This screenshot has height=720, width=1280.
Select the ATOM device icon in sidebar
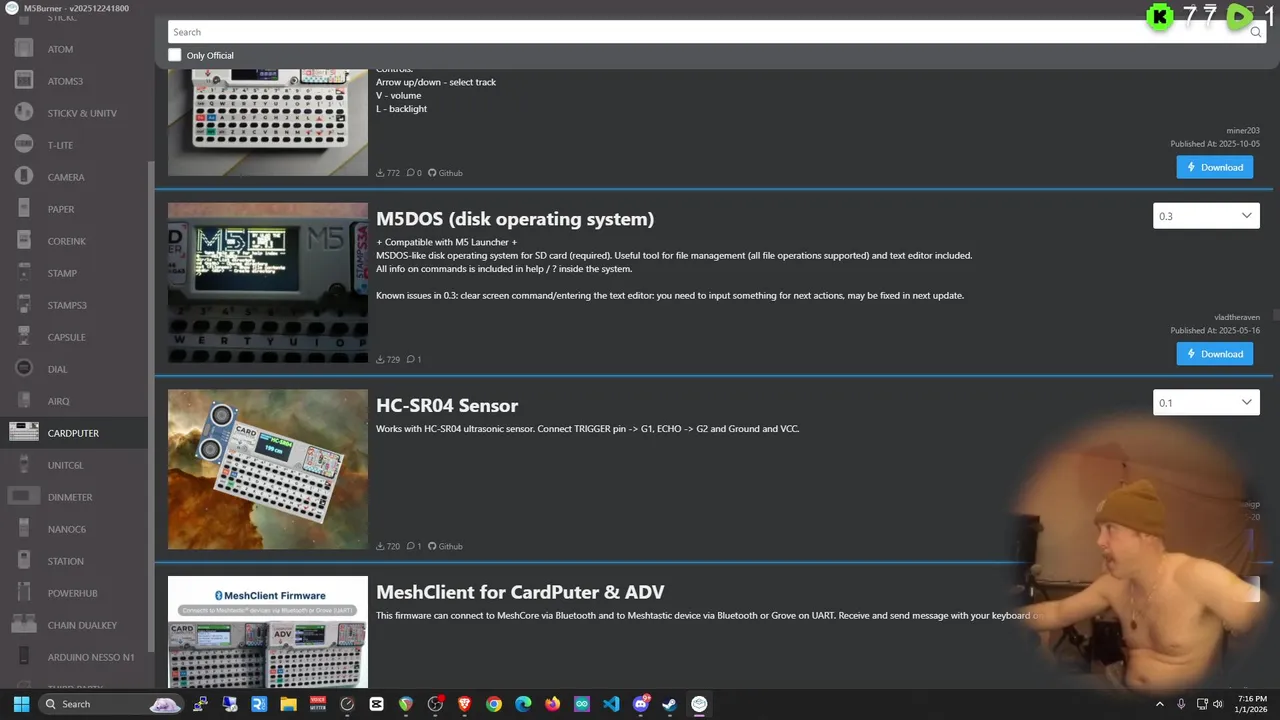(x=24, y=48)
